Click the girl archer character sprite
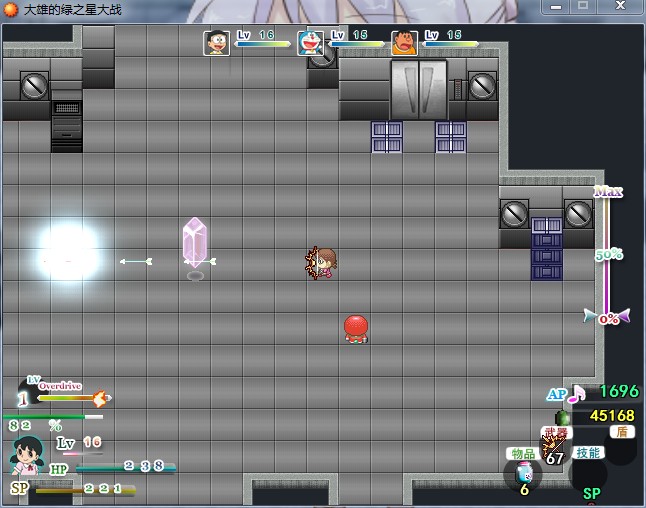Image resolution: width=646 pixels, height=508 pixels. [321, 263]
